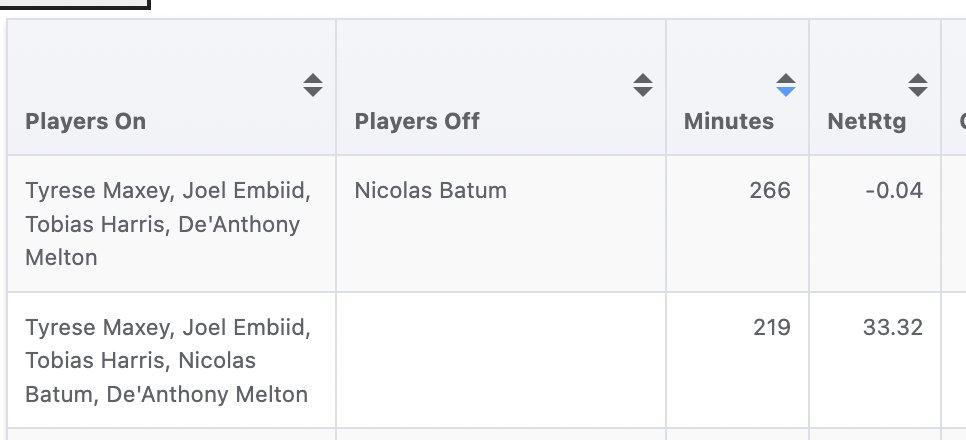
Task: Click the -0.04 net rating value
Action: click(892, 190)
